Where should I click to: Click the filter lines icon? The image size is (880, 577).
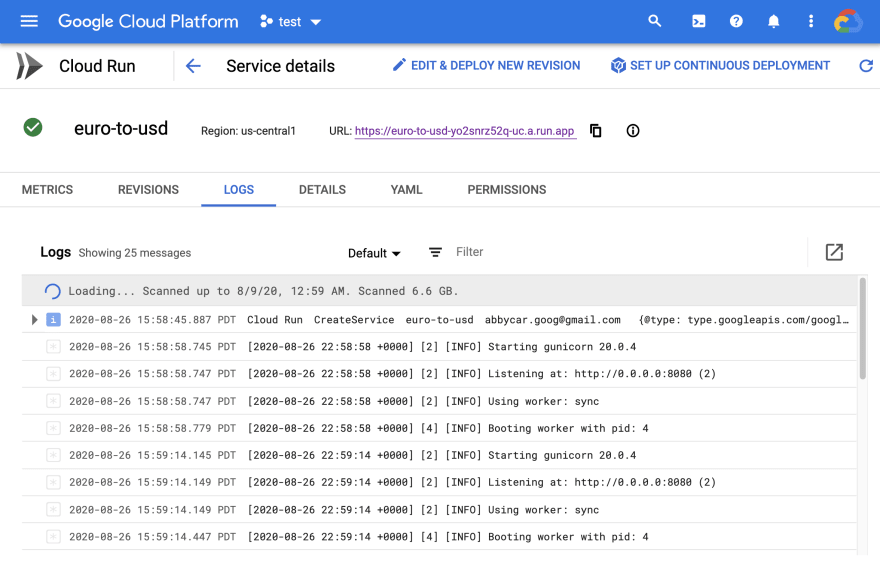[x=435, y=252]
